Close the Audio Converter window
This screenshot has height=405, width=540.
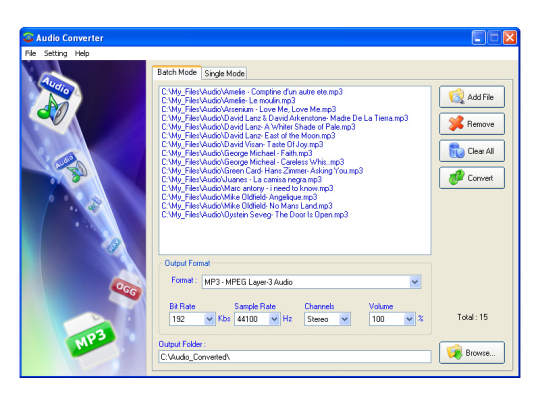[x=510, y=38]
